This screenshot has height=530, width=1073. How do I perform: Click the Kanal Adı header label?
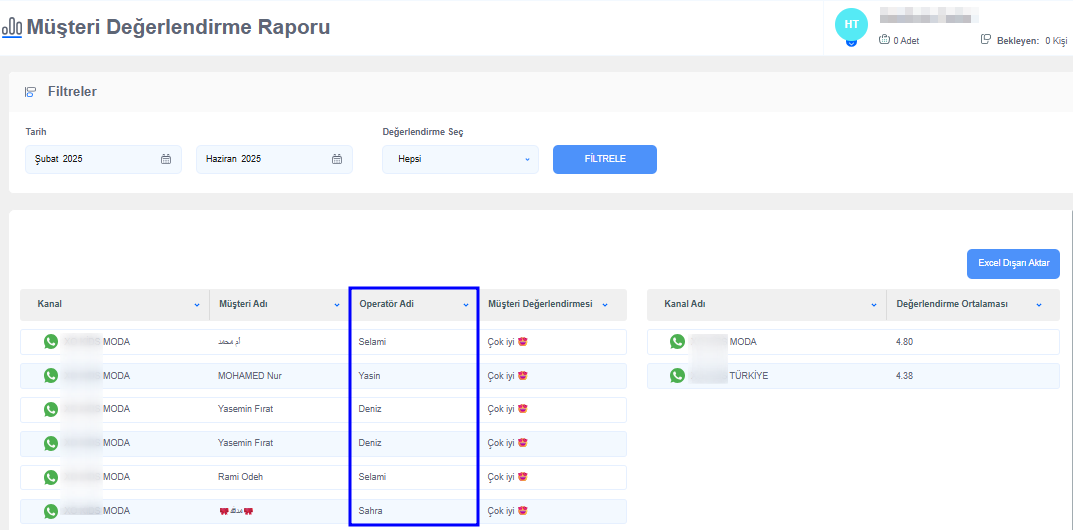[685, 305]
